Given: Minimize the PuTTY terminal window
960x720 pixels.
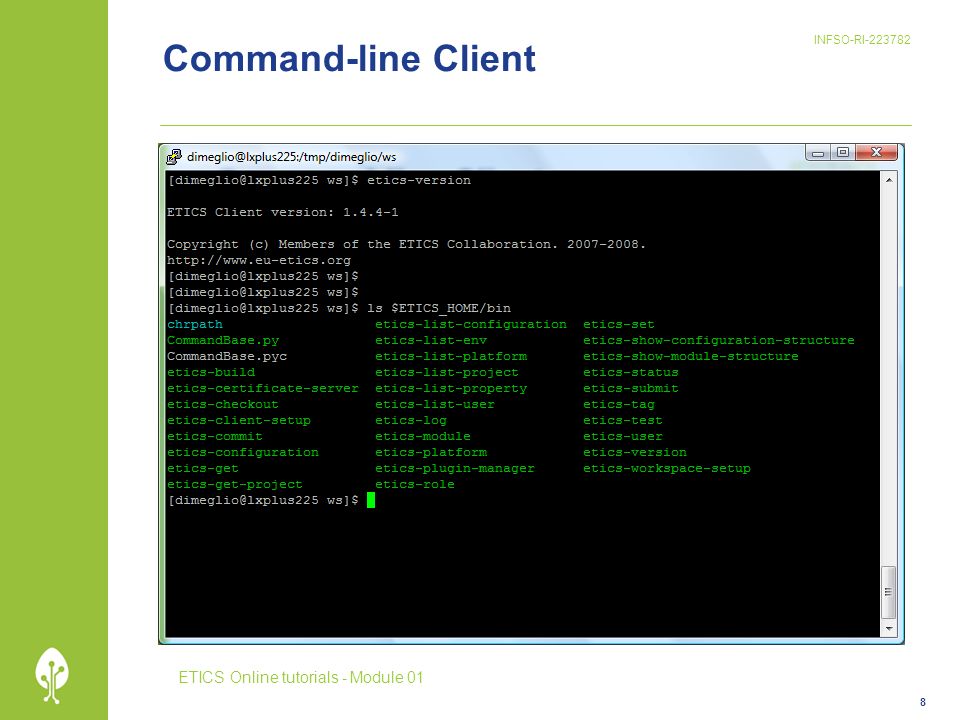Looking at the screenshot, I should click(x=818, y=152).
